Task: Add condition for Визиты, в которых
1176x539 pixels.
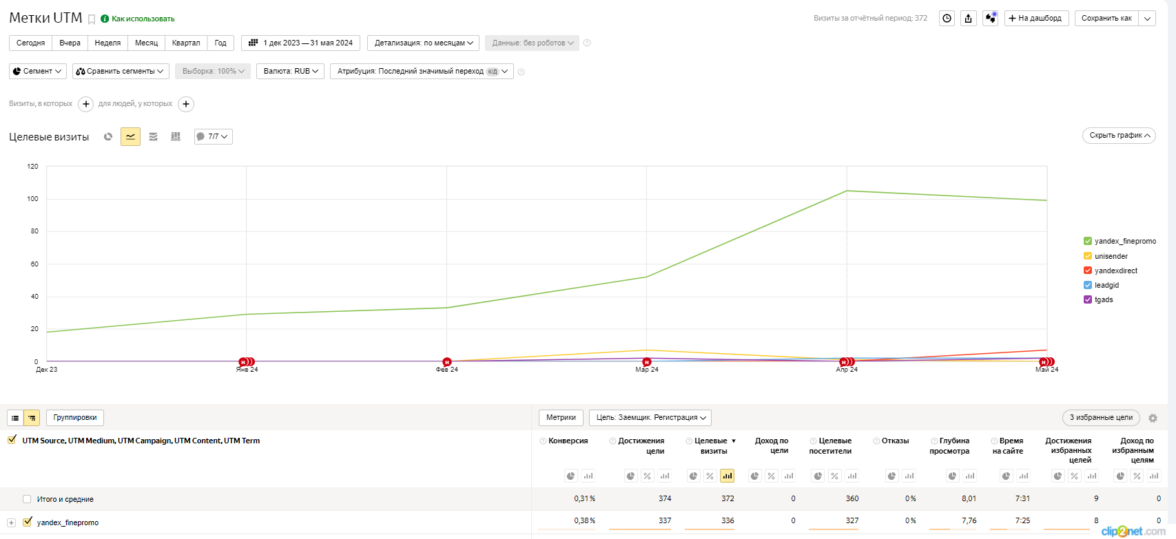Action: (x=86, y=104)
